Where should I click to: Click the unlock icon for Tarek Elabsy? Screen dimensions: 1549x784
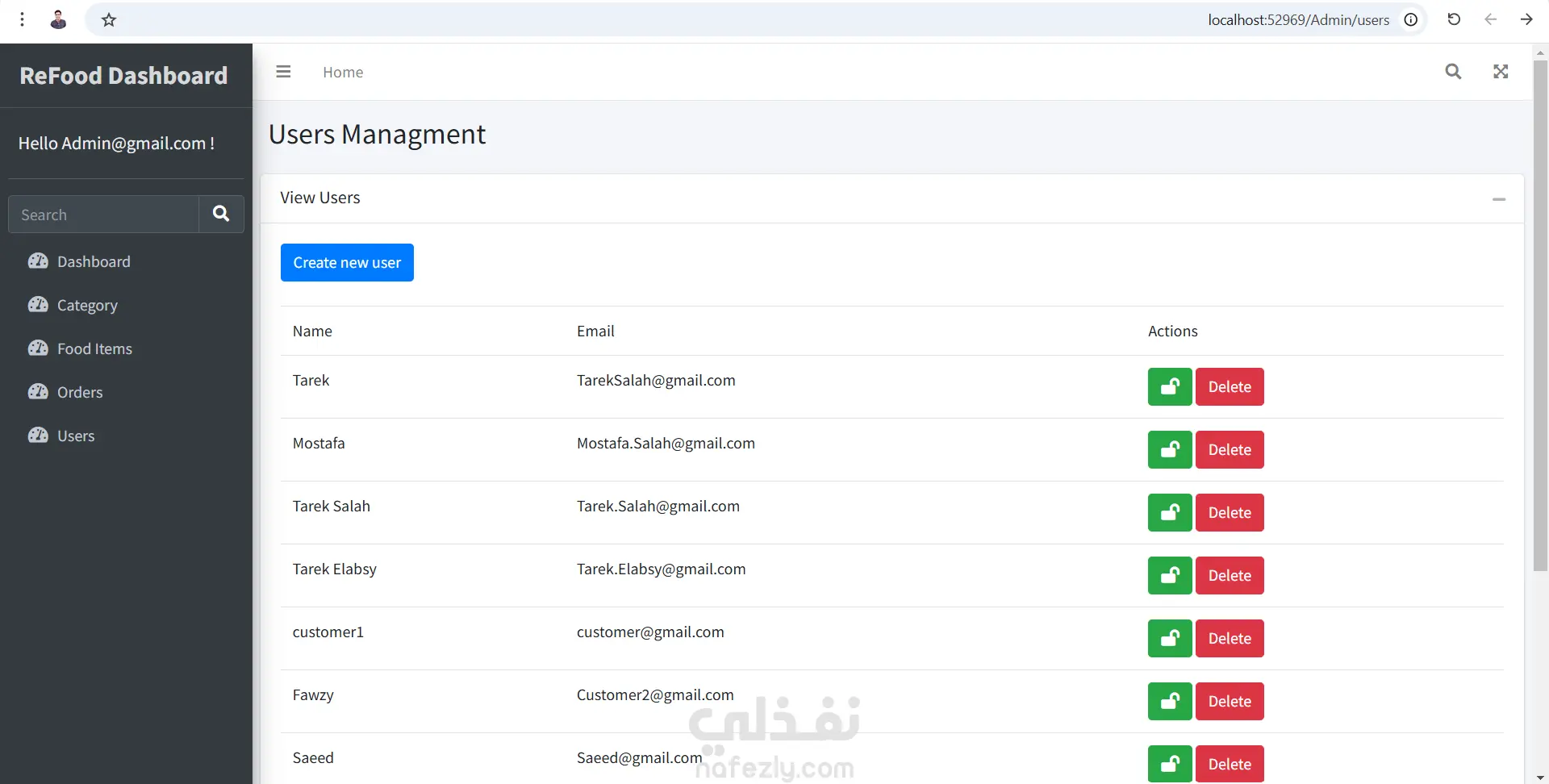coord(1170,575)
